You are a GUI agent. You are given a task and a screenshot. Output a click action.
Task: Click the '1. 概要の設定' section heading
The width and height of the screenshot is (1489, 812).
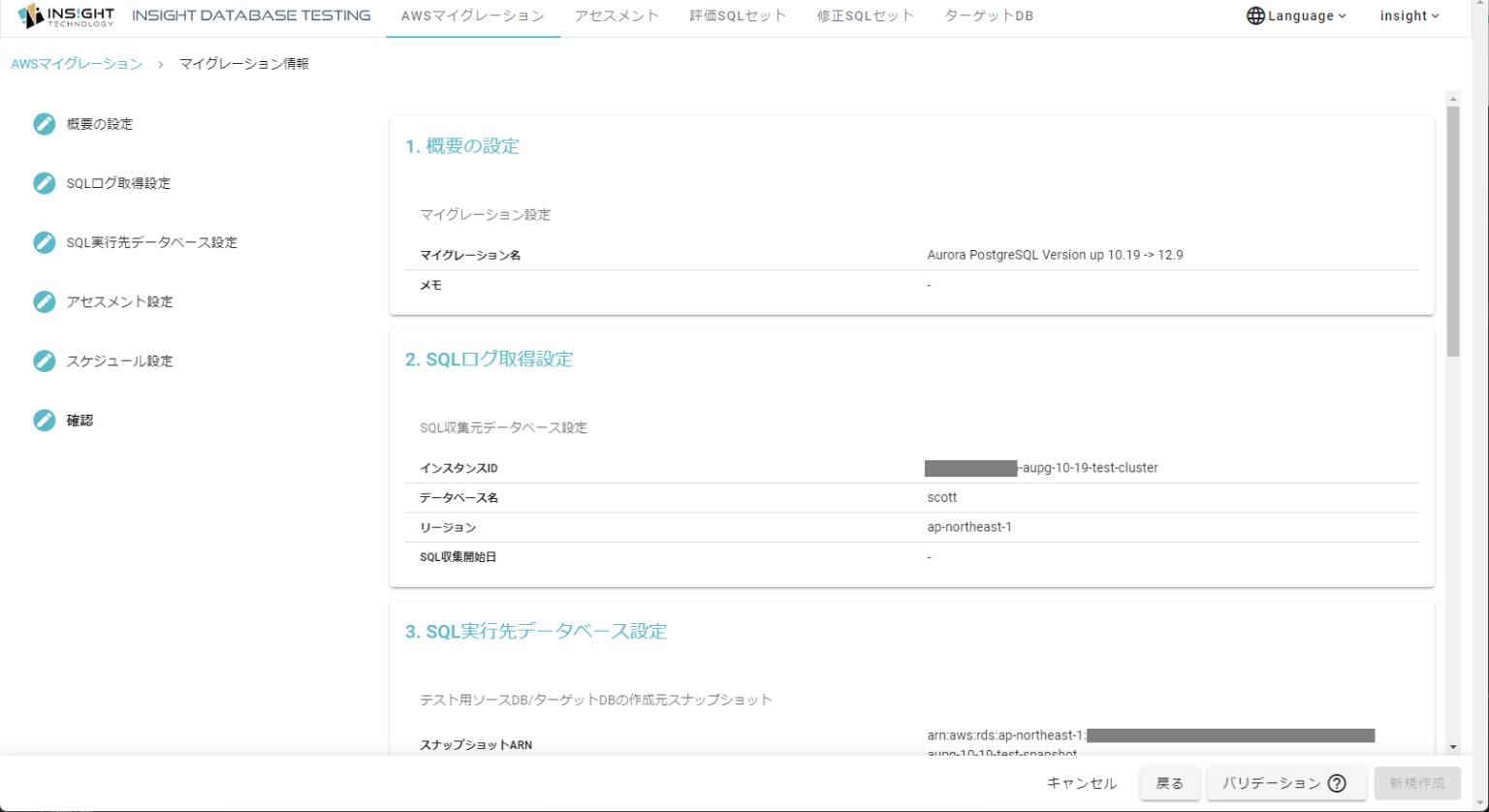[x=462, y=146]
